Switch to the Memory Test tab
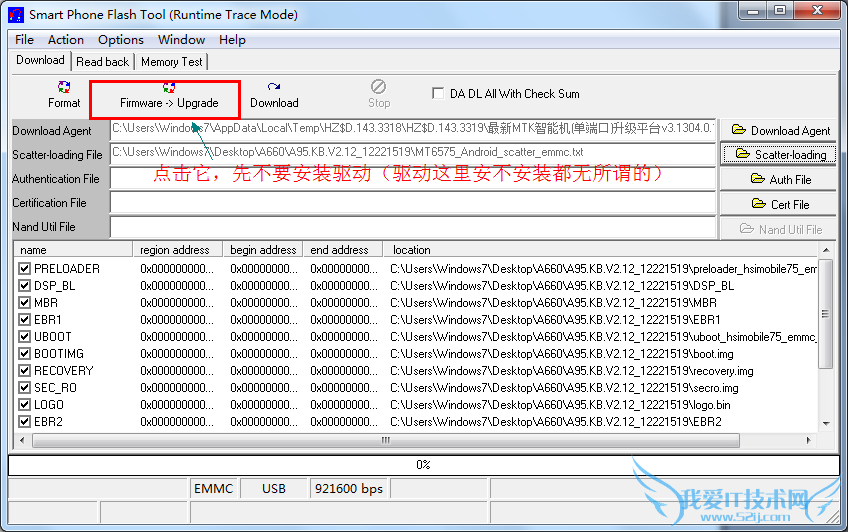848x532 pixels. (x=171, y=62)
